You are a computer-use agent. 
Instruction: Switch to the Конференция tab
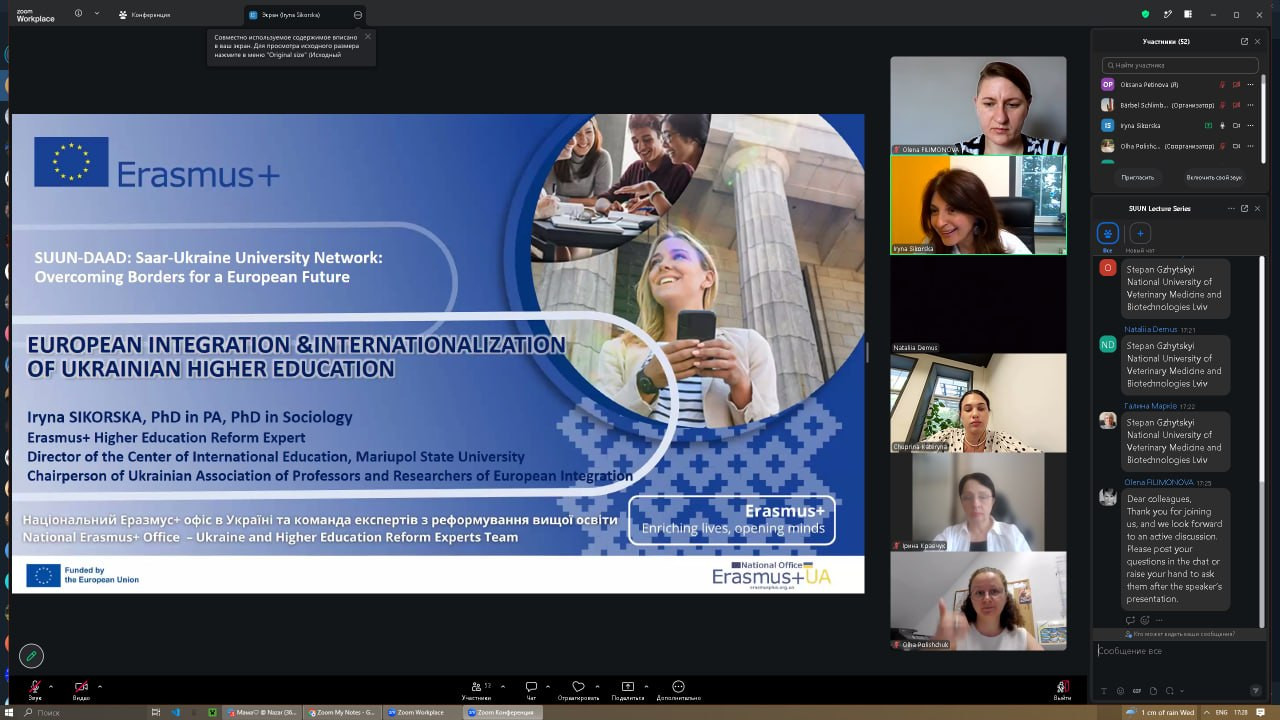[144, 15]
